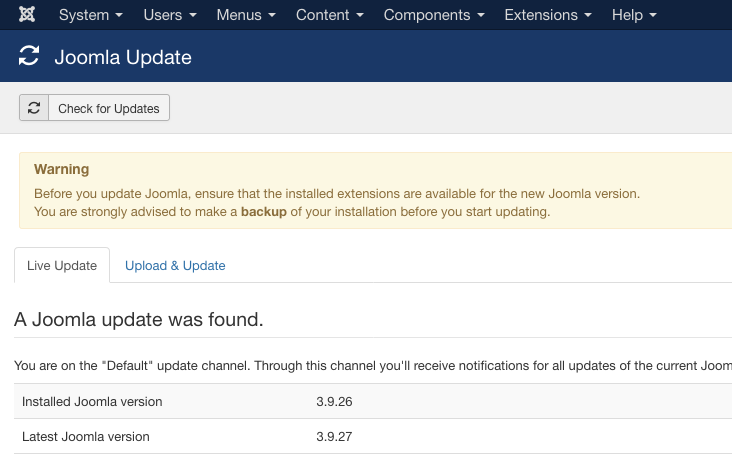The height and width of the screenshot is (454, 732).
Task: Click the Joomla logo icon
Action: (x=27, y=14)
